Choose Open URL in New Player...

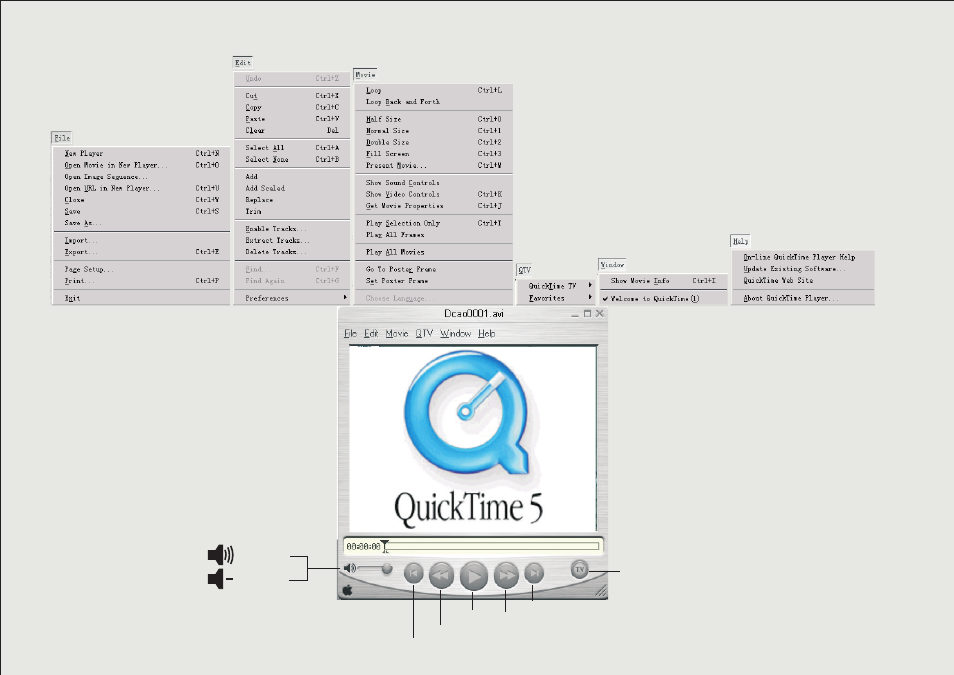[x=141, y=188]
